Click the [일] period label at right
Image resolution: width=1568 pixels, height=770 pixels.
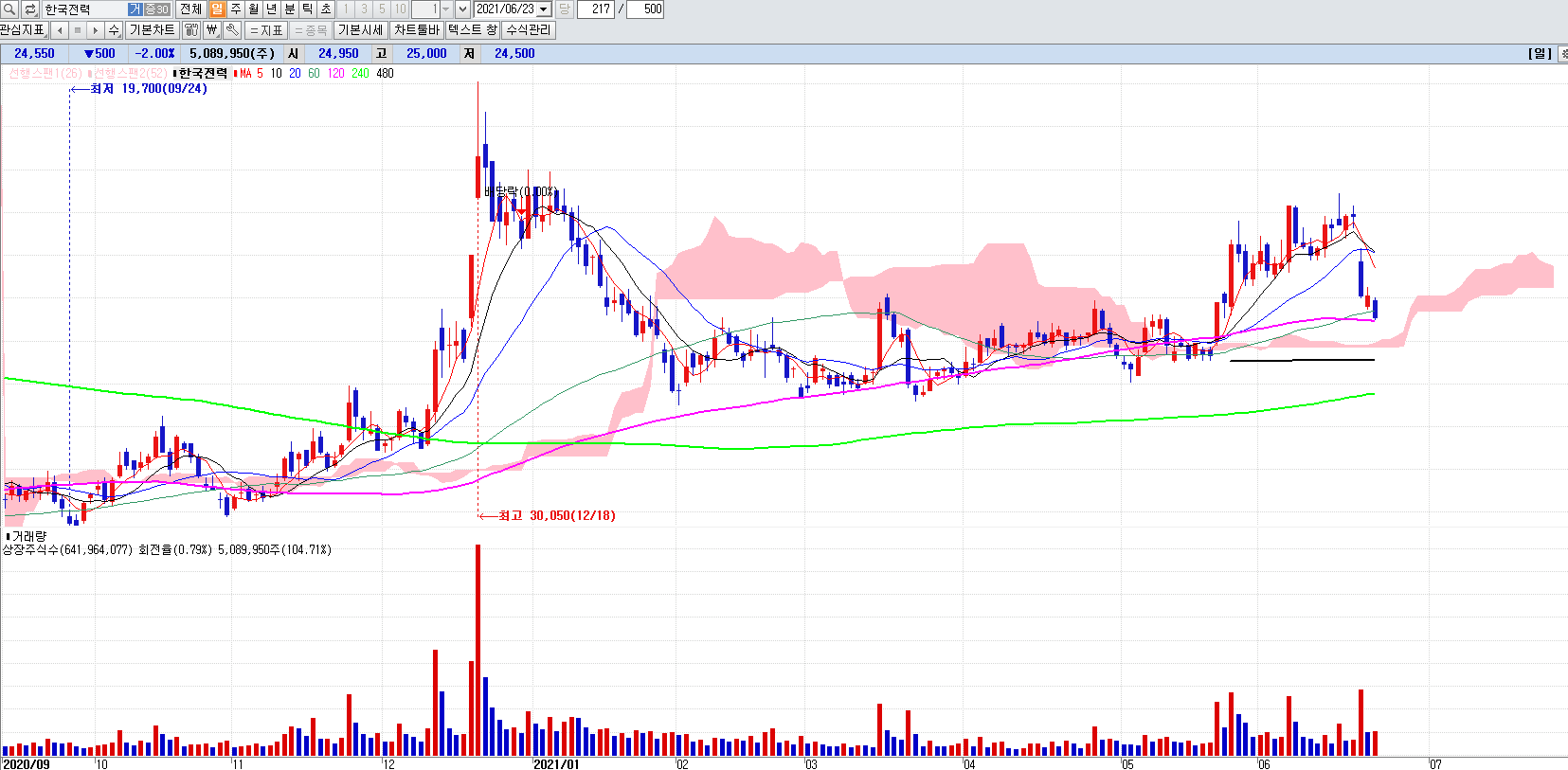pos(1540,54)
